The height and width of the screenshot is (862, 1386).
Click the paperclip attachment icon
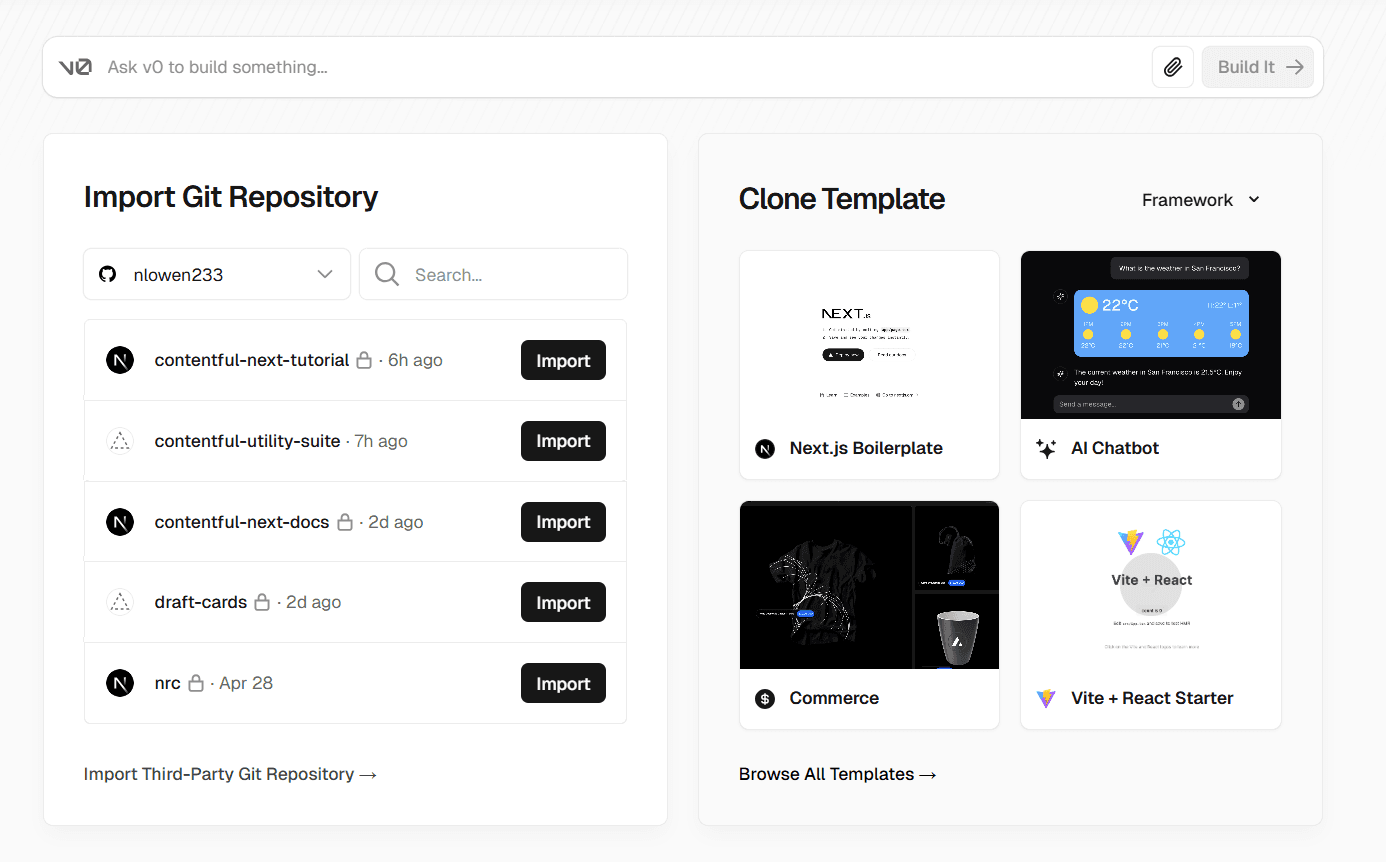tap(1173, 67)
